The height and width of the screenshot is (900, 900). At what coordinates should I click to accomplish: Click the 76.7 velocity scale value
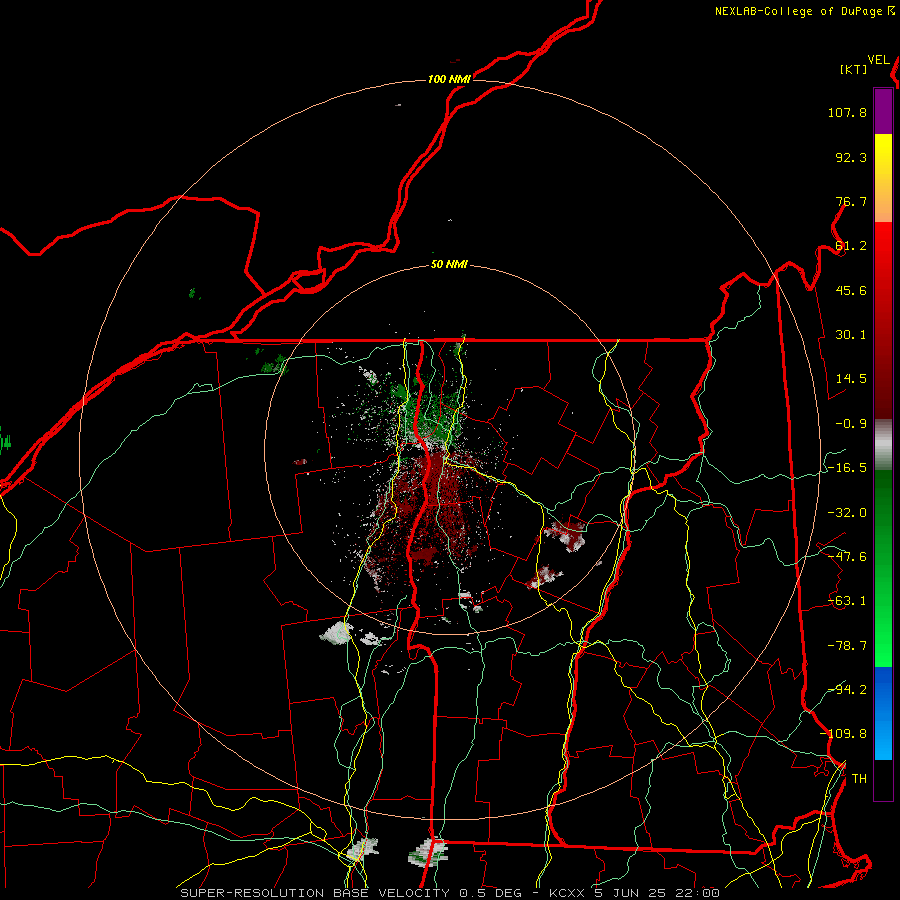click(x=851, y=201)
